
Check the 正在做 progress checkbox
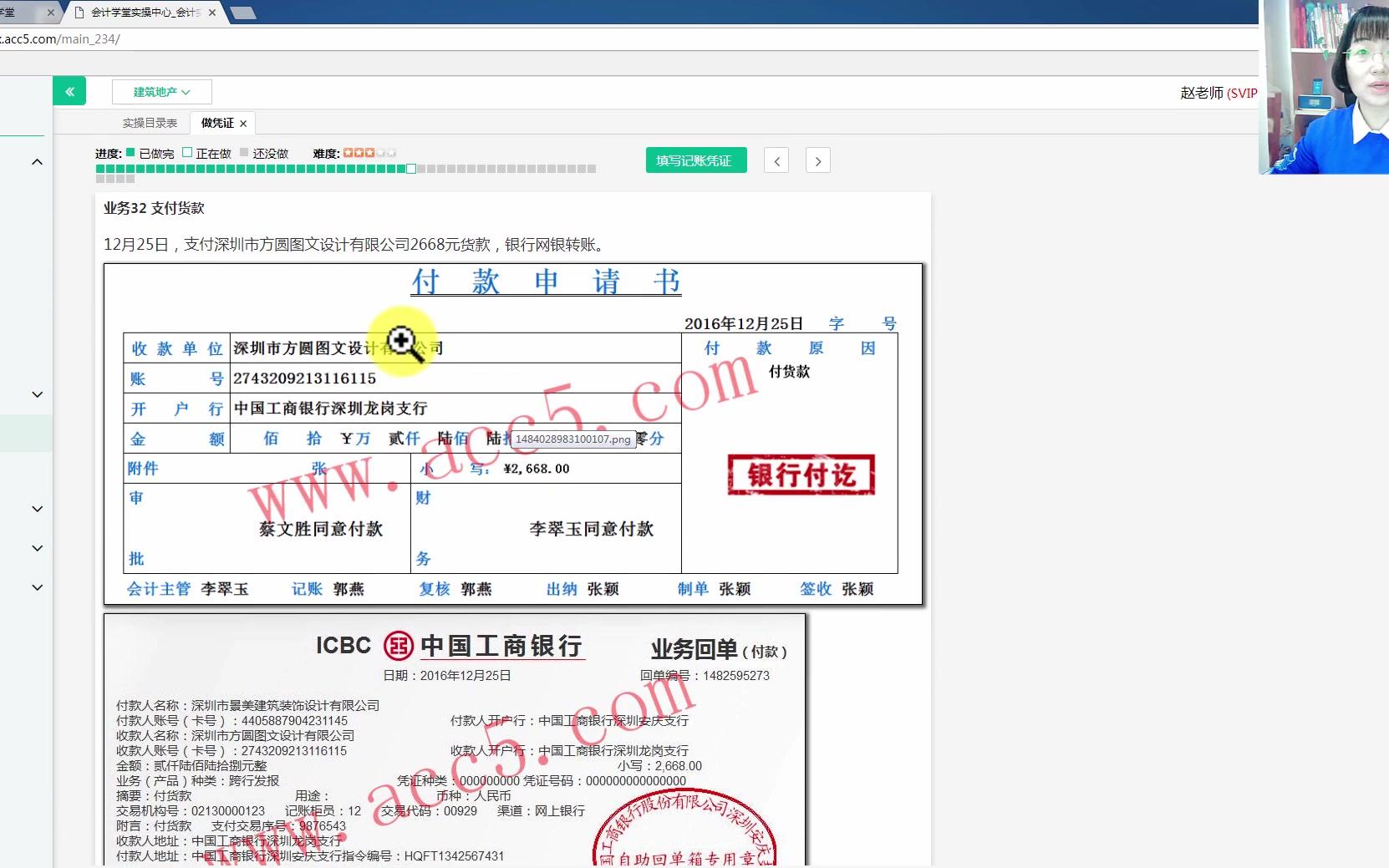[187, 153]
